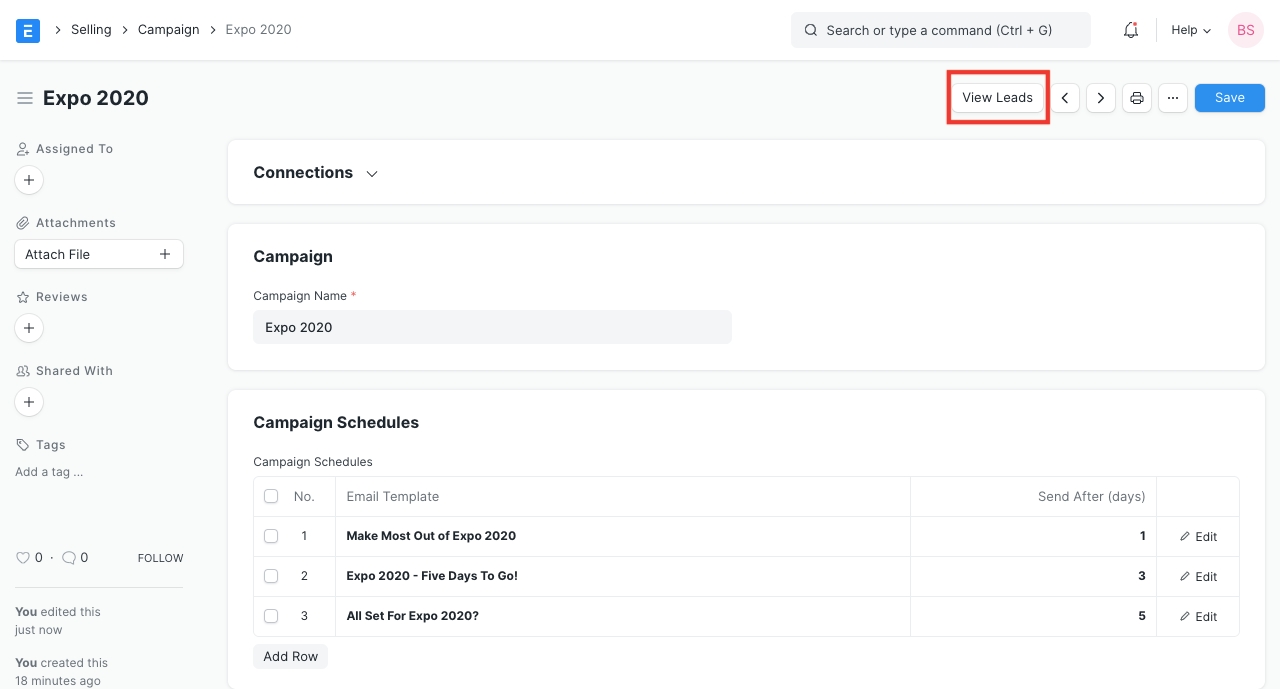Toggle the sidebar hamburger icon

coord(25,98)
